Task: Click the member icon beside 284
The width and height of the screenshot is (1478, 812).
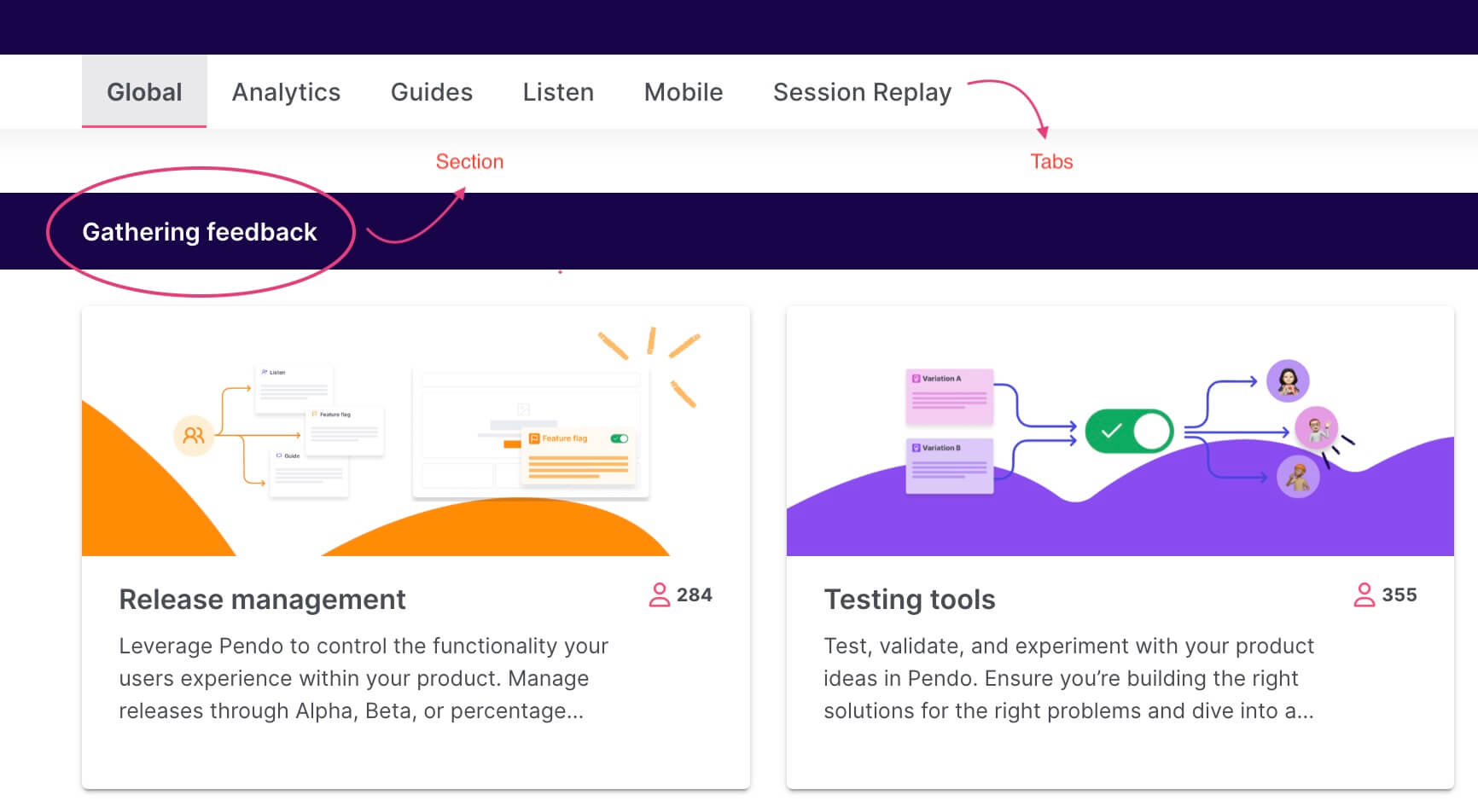Action: (659, 594)
